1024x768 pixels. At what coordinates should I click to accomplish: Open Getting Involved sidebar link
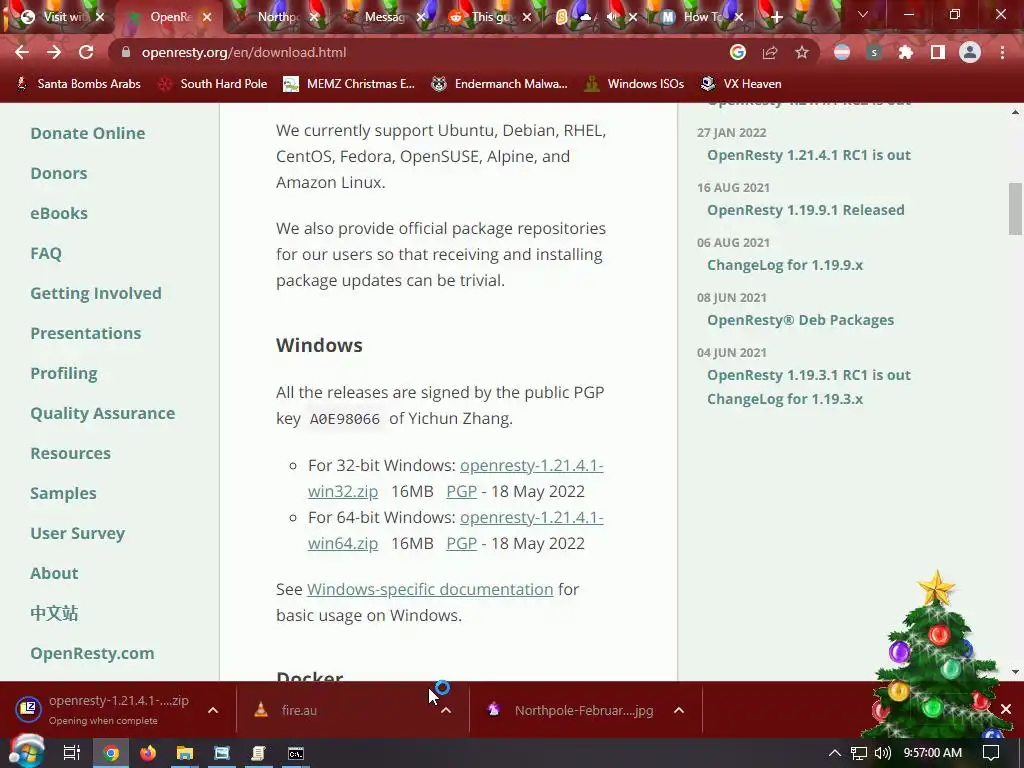coord(96,293)
